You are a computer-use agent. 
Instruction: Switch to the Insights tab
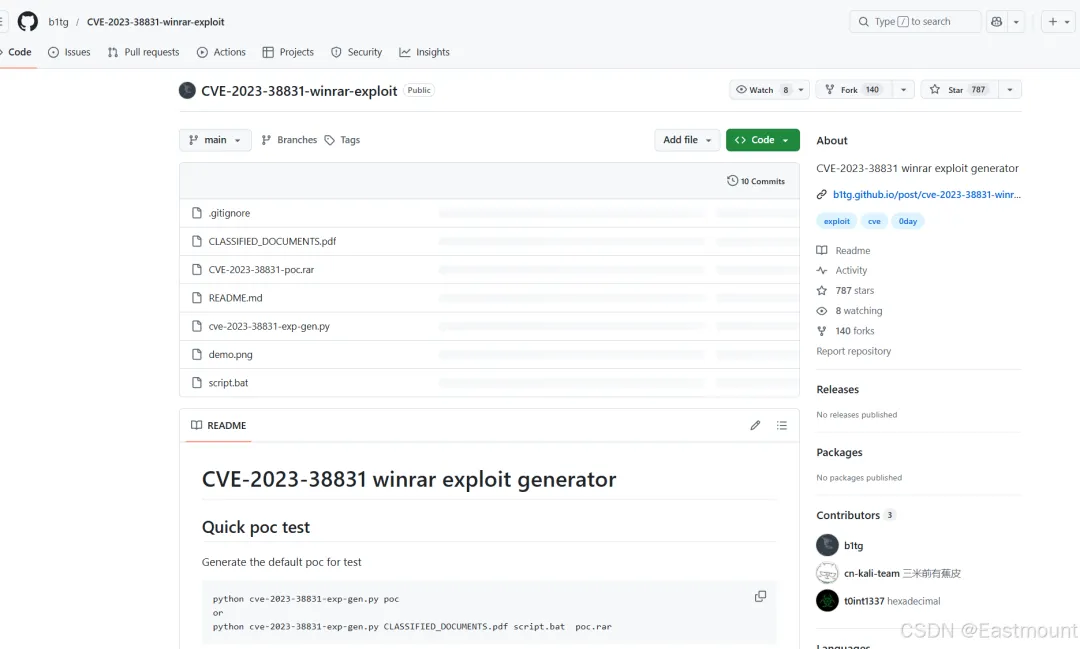click(x=424, y=52)
